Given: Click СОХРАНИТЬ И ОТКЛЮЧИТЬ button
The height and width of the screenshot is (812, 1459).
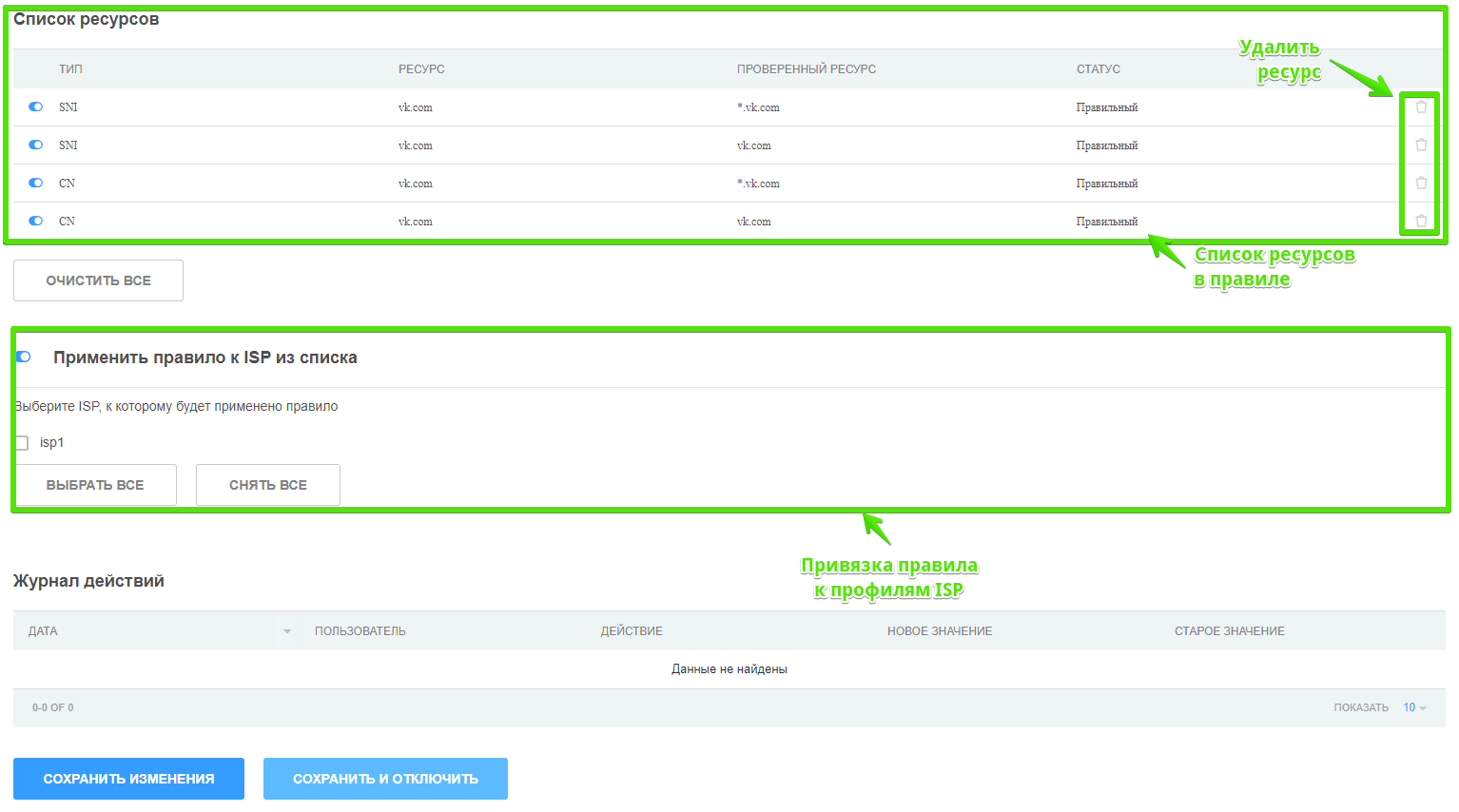Looking at the screenshot, I should pos(385,779).
